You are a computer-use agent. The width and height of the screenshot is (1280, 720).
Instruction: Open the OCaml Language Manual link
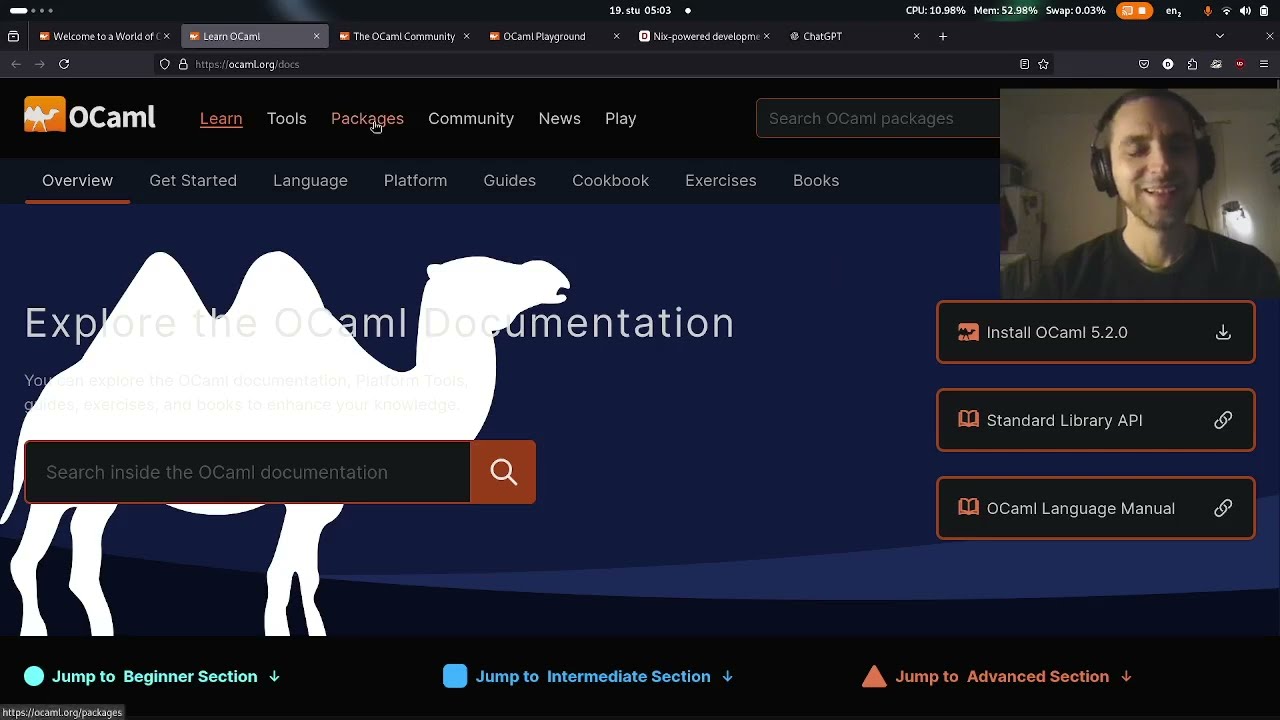(x=1095, y=508)
